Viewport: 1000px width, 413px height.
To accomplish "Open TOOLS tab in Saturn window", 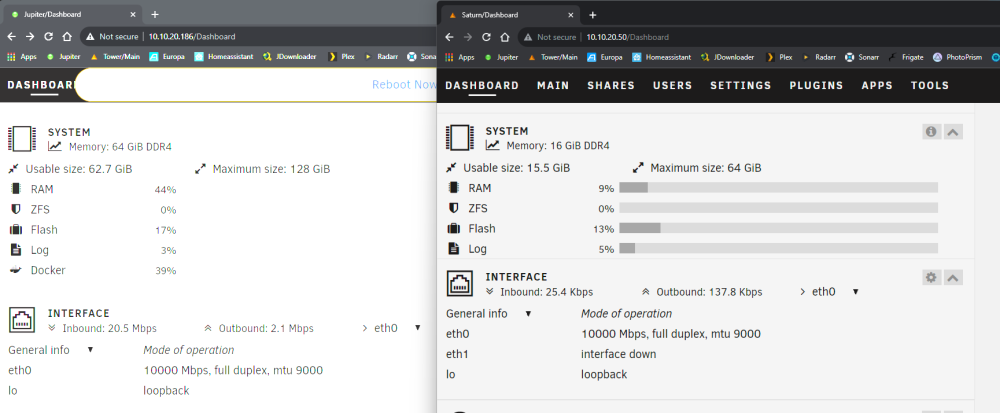I will point(930,85).
